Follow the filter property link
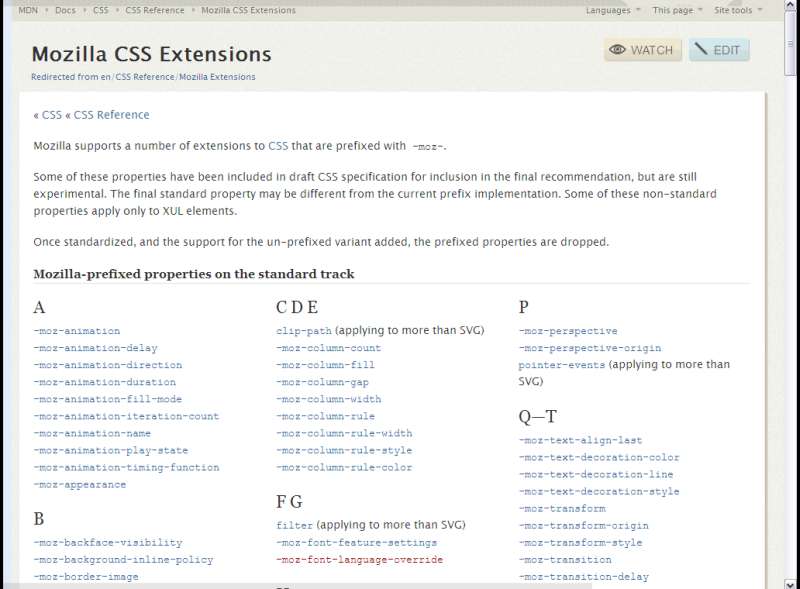Screen dimensions: 800x589 (x=291, y=524)
